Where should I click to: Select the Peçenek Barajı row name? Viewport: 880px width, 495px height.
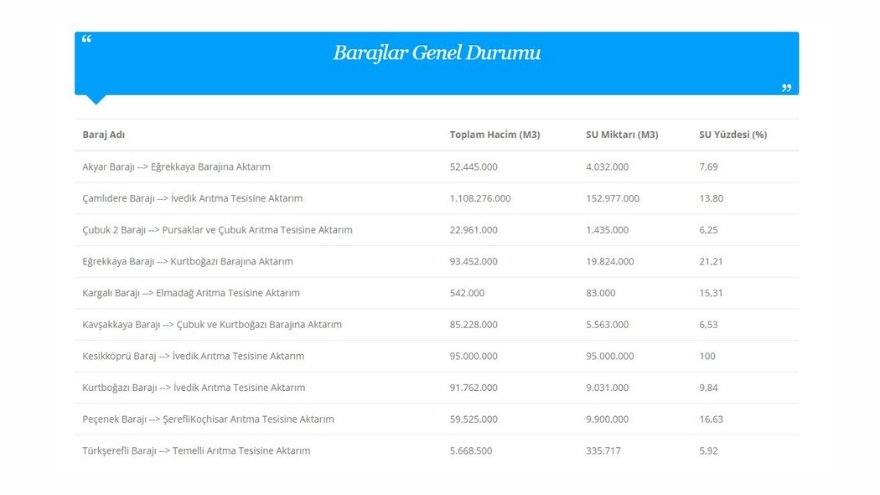click(x=208, y=419)
